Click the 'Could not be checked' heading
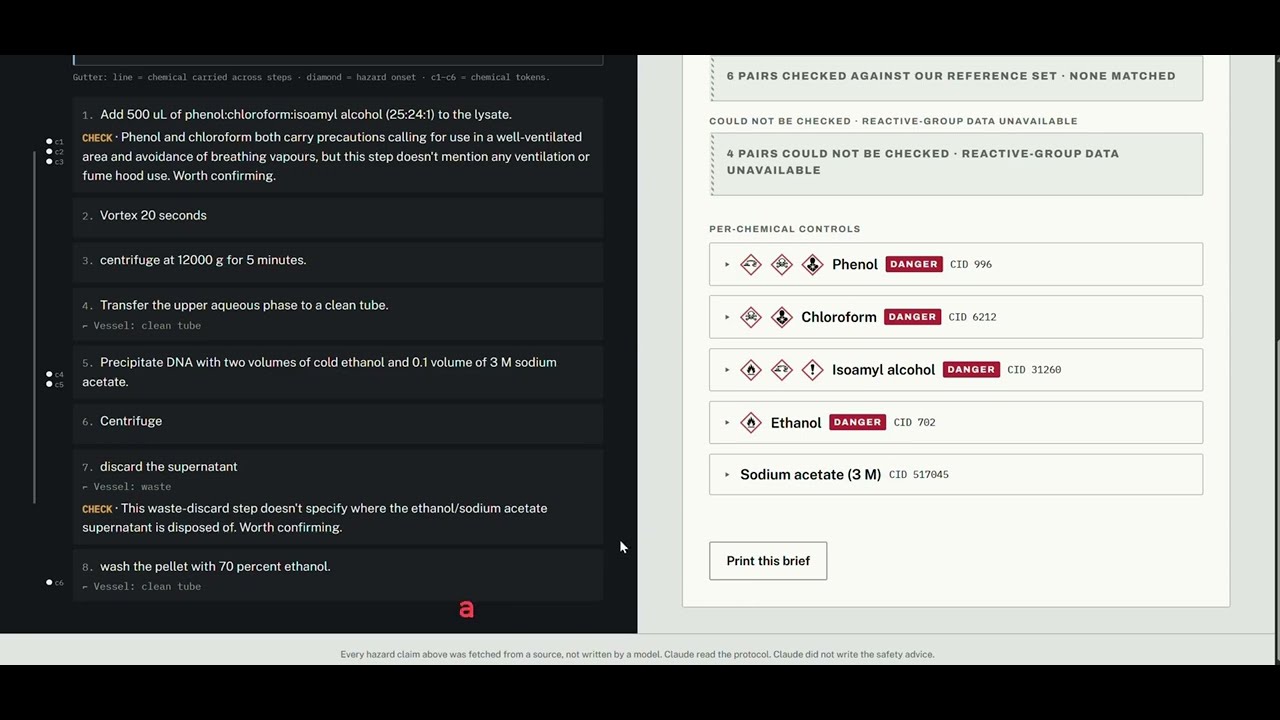 893,121
